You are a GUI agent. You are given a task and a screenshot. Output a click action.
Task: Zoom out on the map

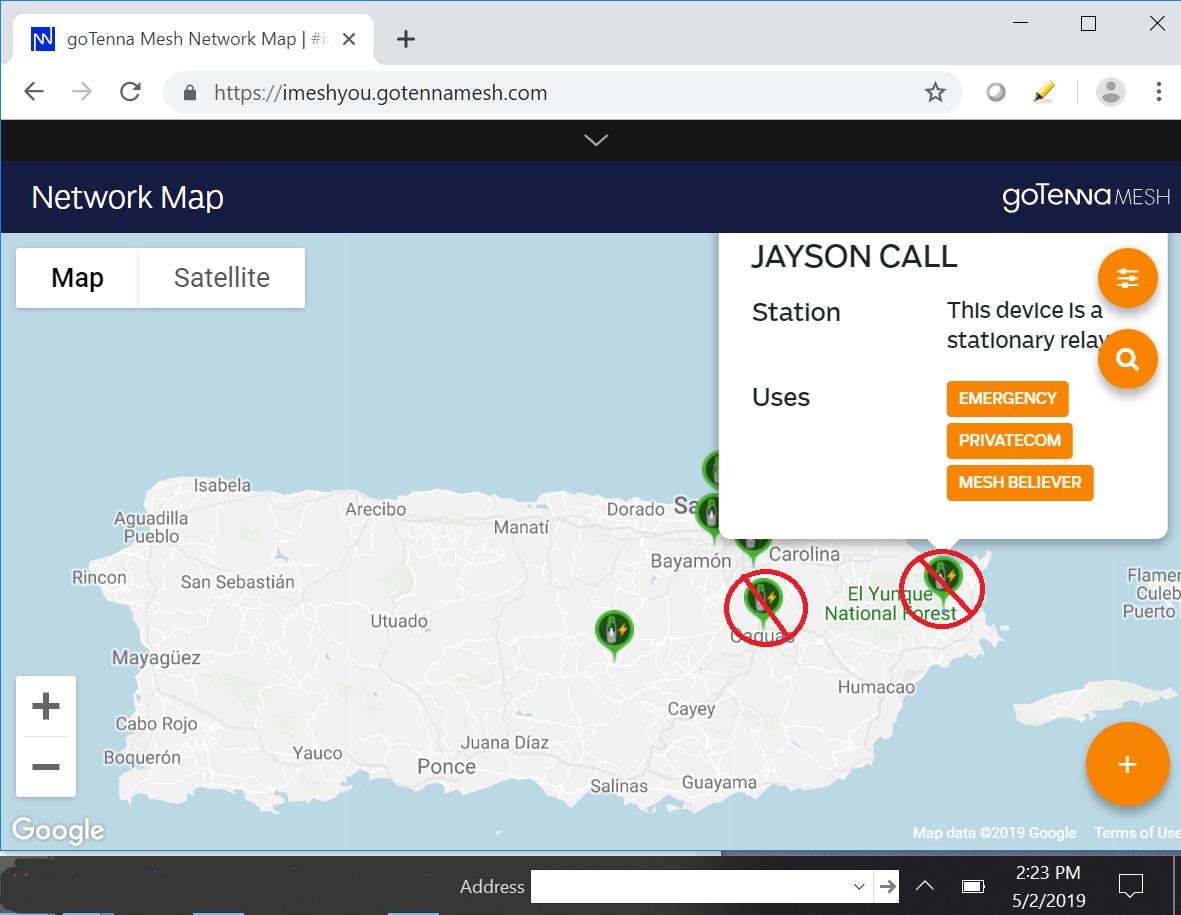coord(46,767)
